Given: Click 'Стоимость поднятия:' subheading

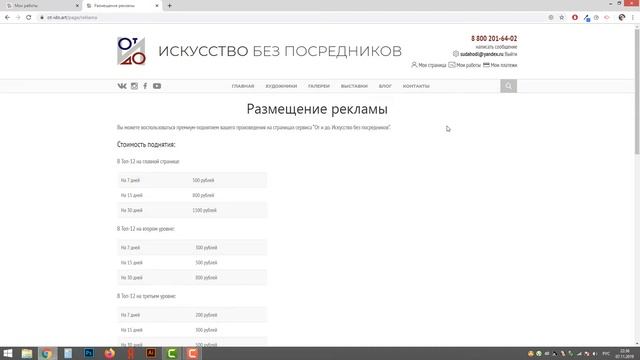Looking at the screenshot, I should (146, 144).
